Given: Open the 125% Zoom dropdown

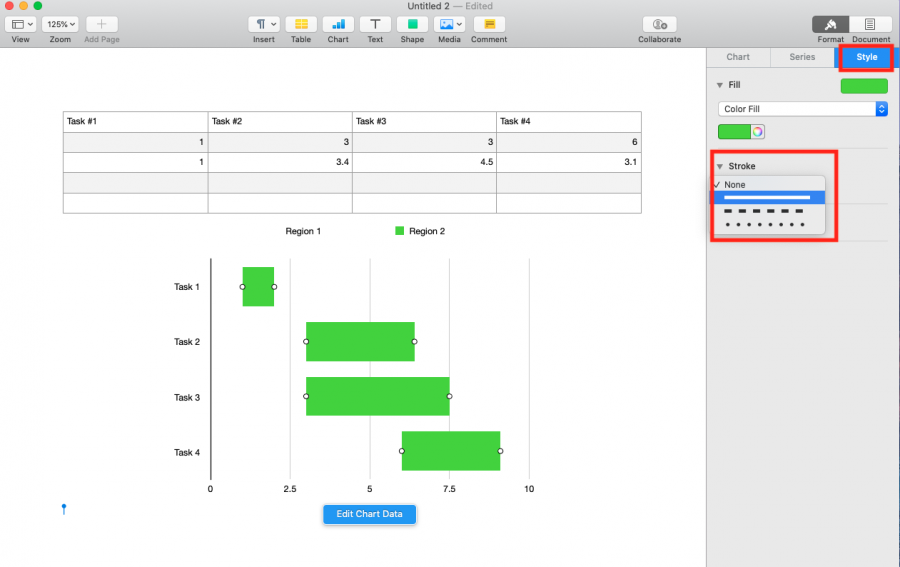Looking at the screenshot, I should click(60, 24).
